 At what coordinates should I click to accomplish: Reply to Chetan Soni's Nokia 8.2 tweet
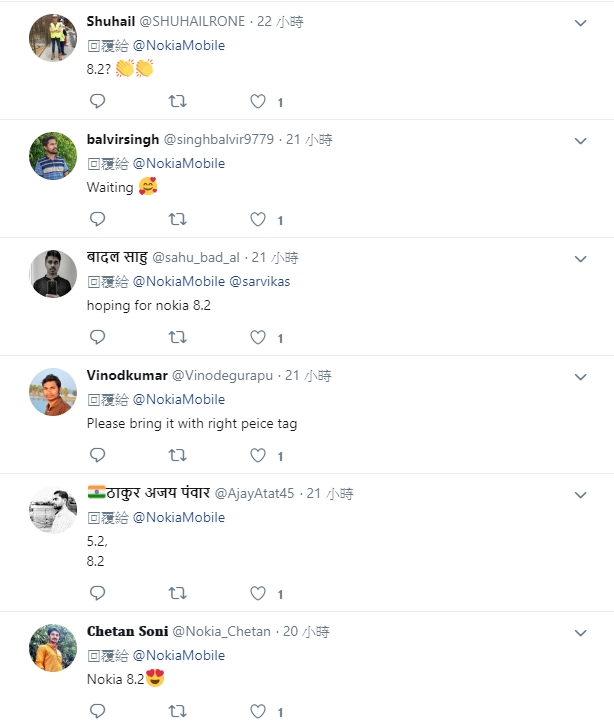pos(97,711)
